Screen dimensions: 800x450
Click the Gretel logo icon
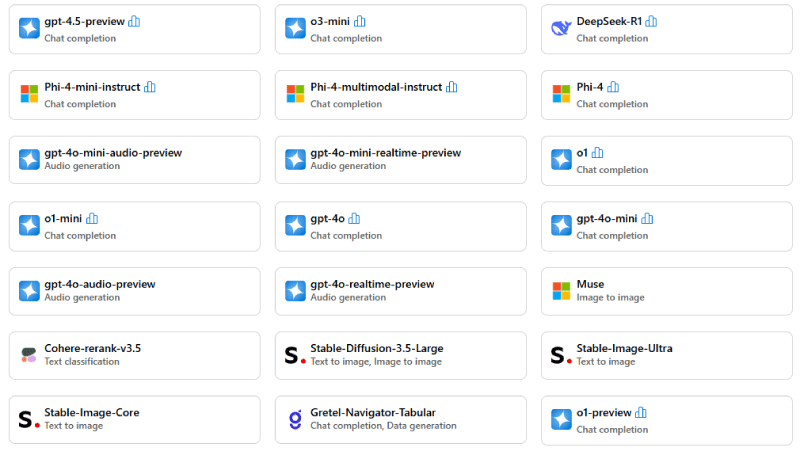(x=295, y=419)
